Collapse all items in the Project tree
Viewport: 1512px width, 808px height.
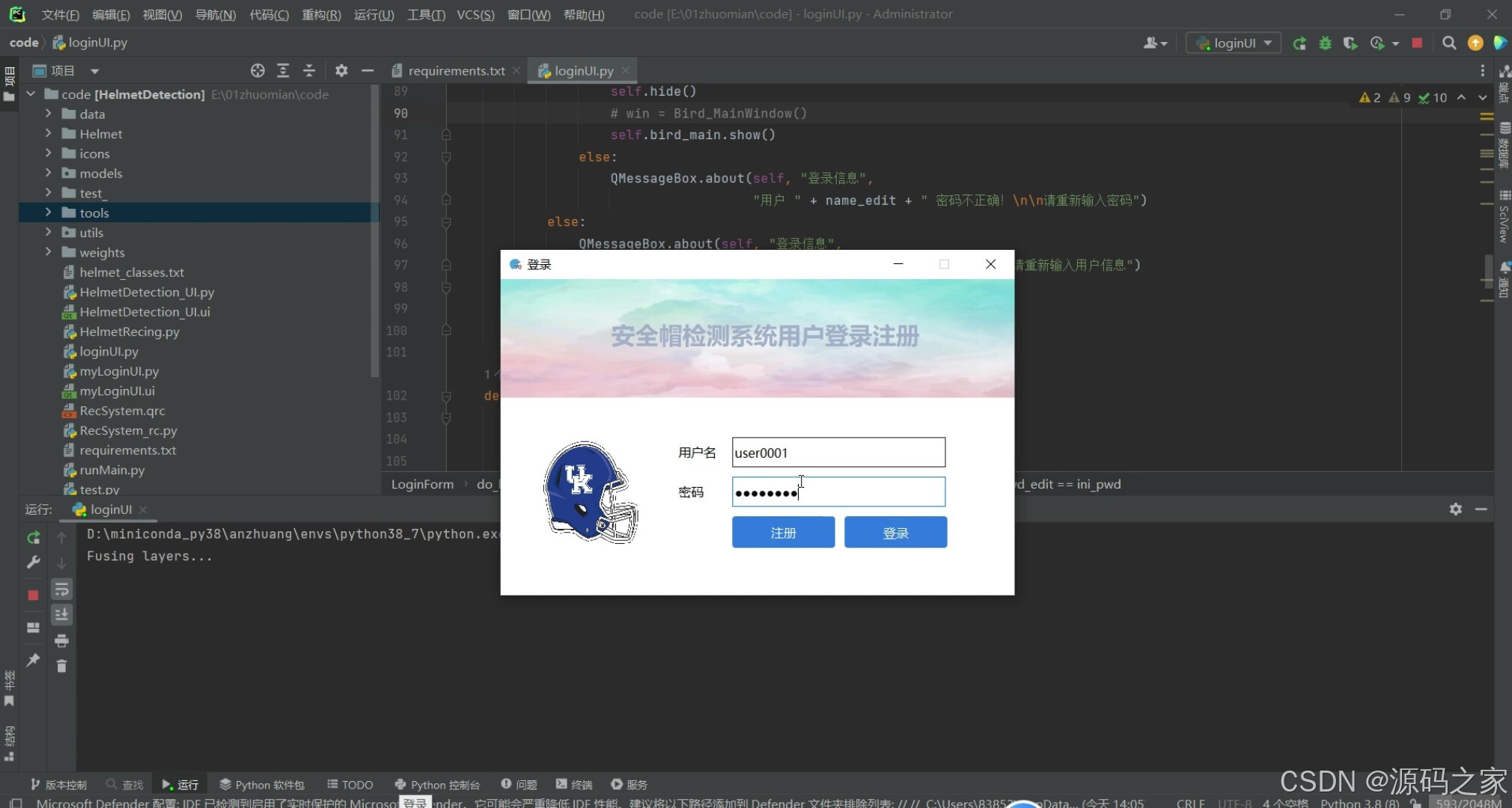[x=308, y=70]
